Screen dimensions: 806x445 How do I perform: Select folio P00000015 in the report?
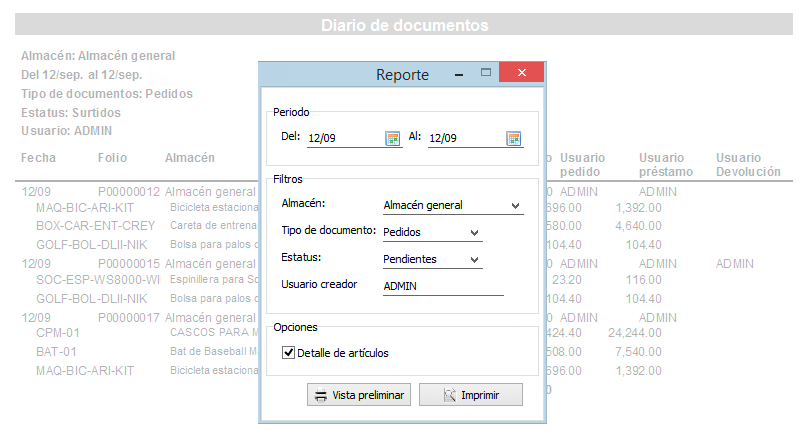(129, 263)
